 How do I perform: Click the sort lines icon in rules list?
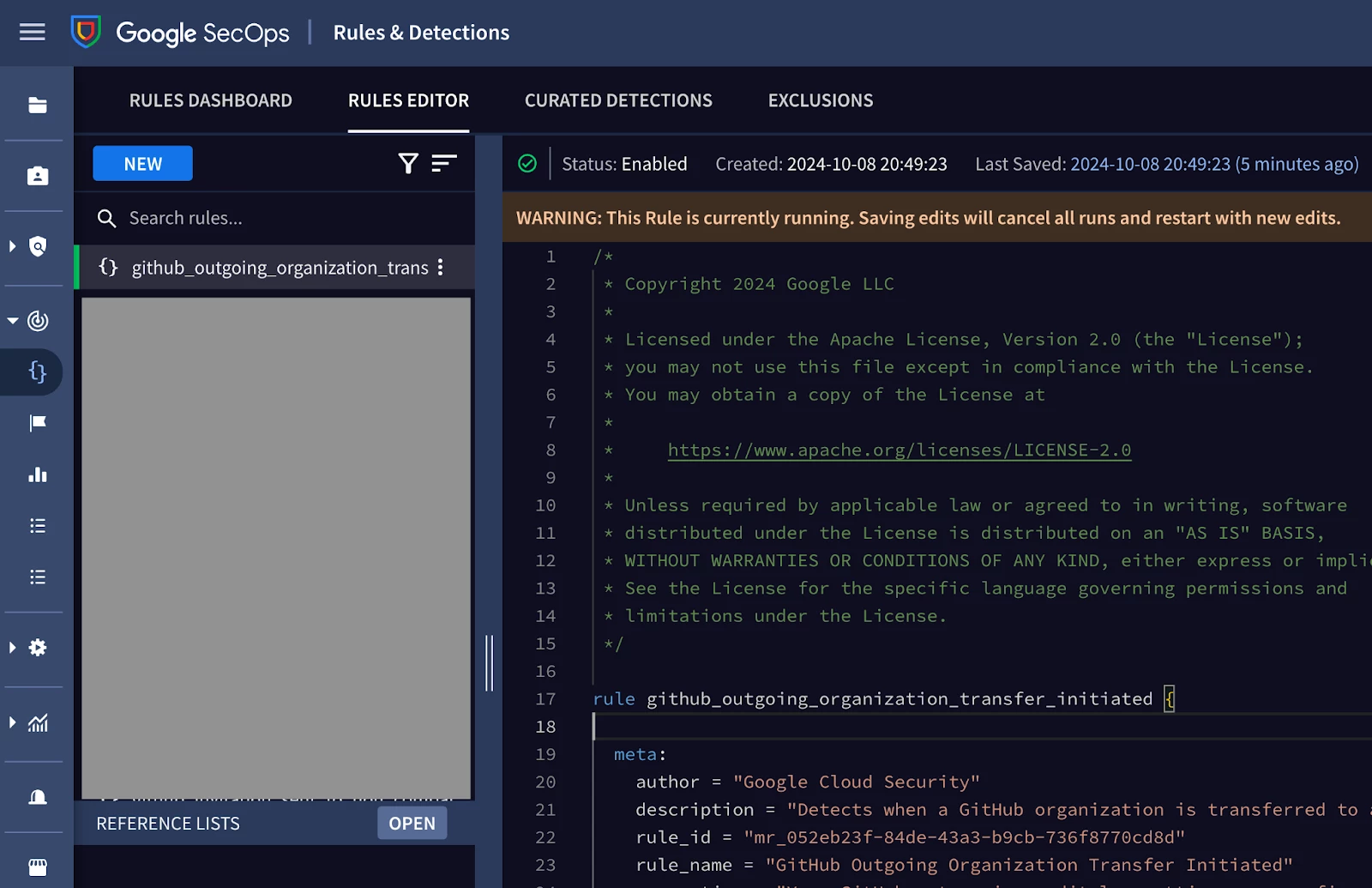(444, 163)
